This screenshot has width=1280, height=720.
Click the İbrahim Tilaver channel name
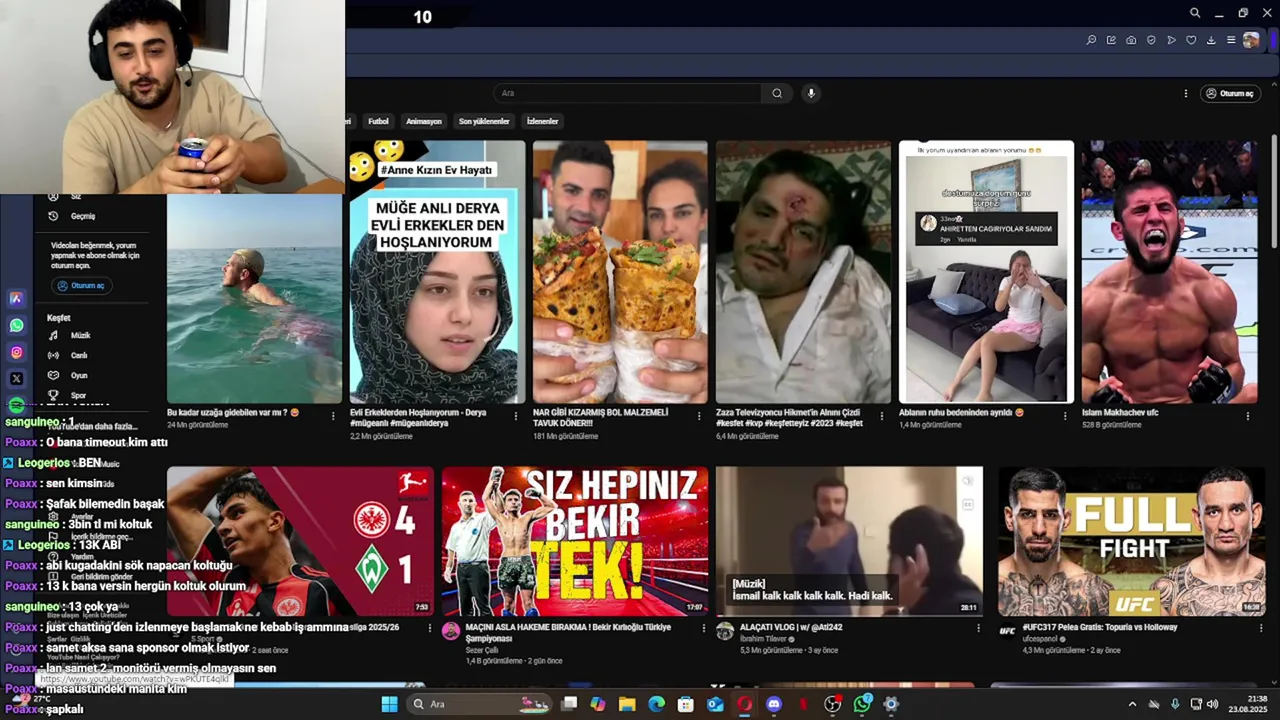pos(764,638)
